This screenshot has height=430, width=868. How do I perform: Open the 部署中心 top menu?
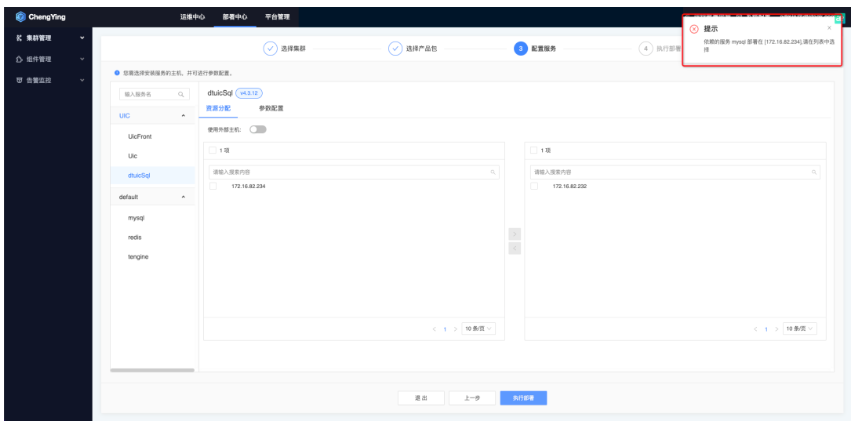[235, 17]
